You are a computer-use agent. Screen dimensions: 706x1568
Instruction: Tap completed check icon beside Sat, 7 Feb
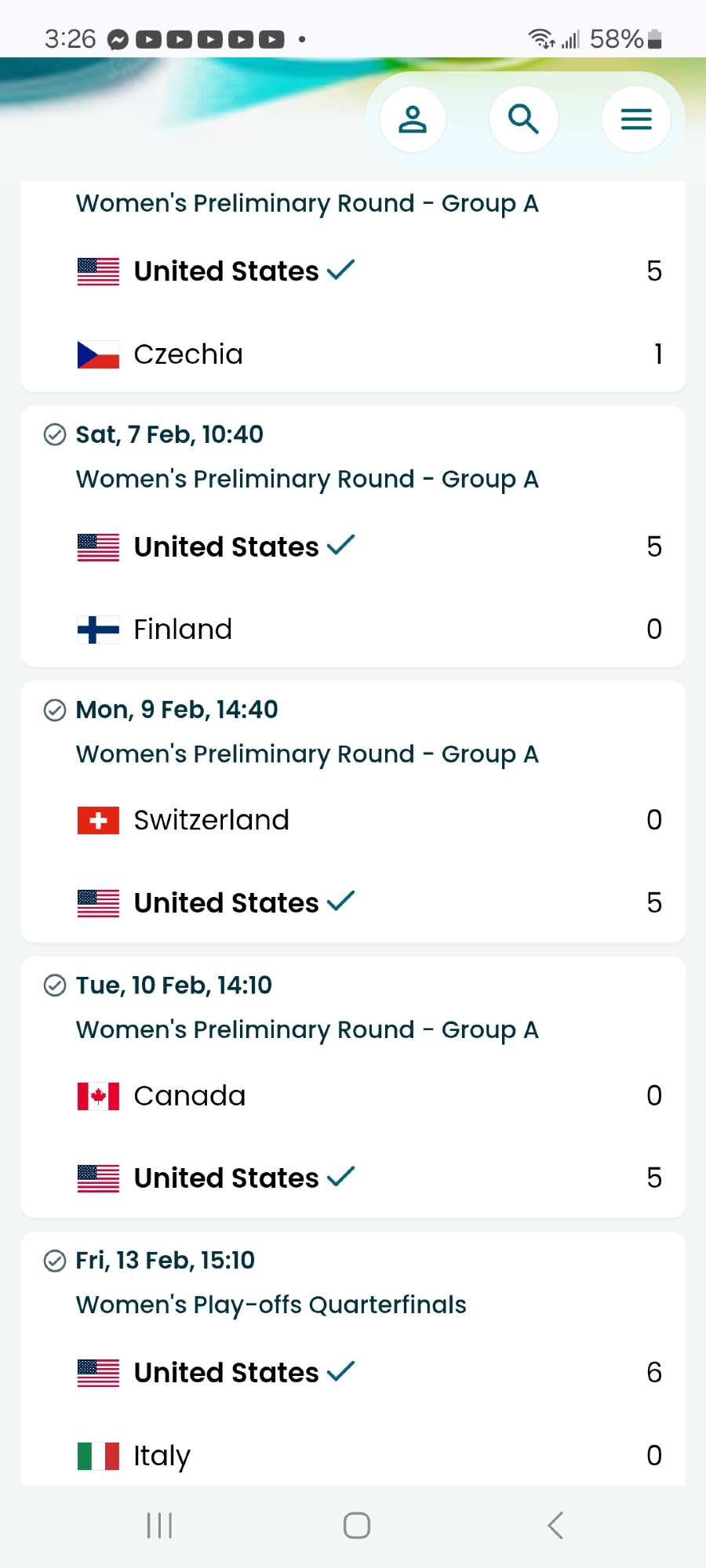click(x=54, y=434)
